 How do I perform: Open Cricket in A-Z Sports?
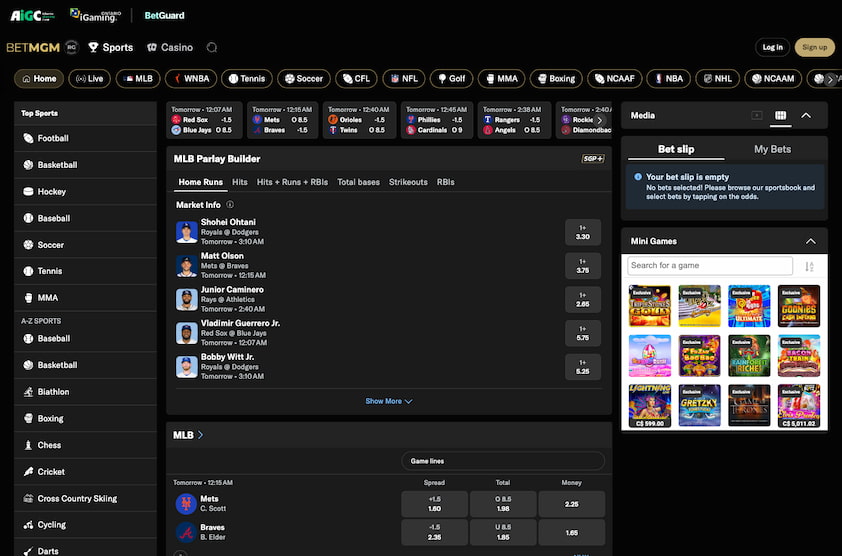[x=85, y=472]
